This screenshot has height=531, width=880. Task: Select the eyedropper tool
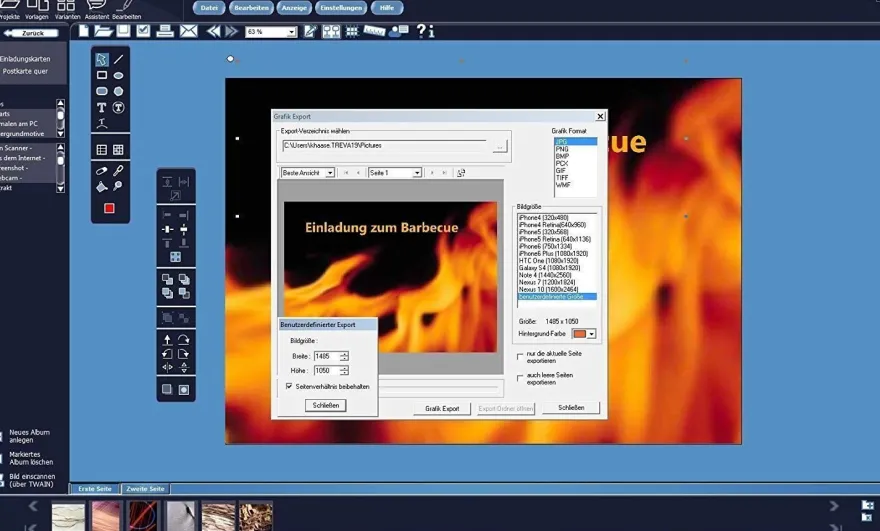pyautogui.click(x=118, y=170)
